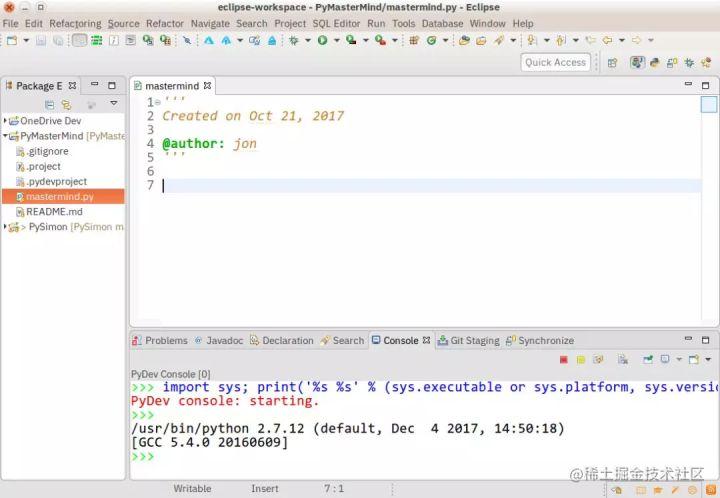
Task: Open the New wizard dropdown arrow
Action: 26,40
